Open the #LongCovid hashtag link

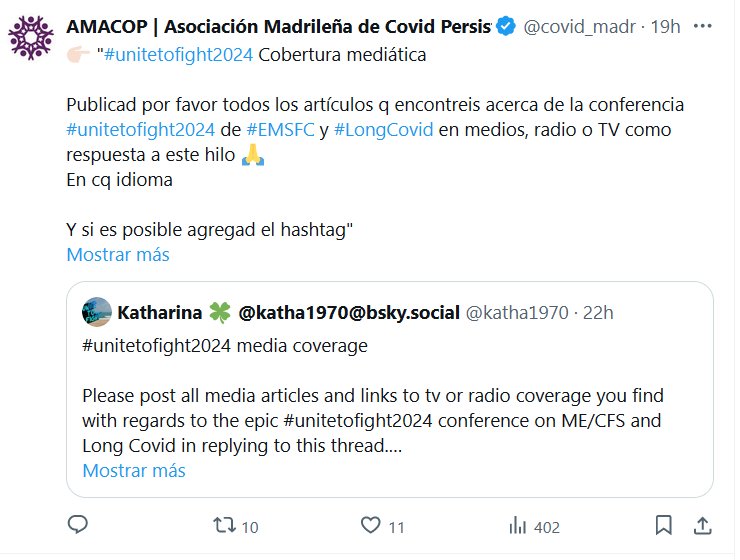click(383, 131)
